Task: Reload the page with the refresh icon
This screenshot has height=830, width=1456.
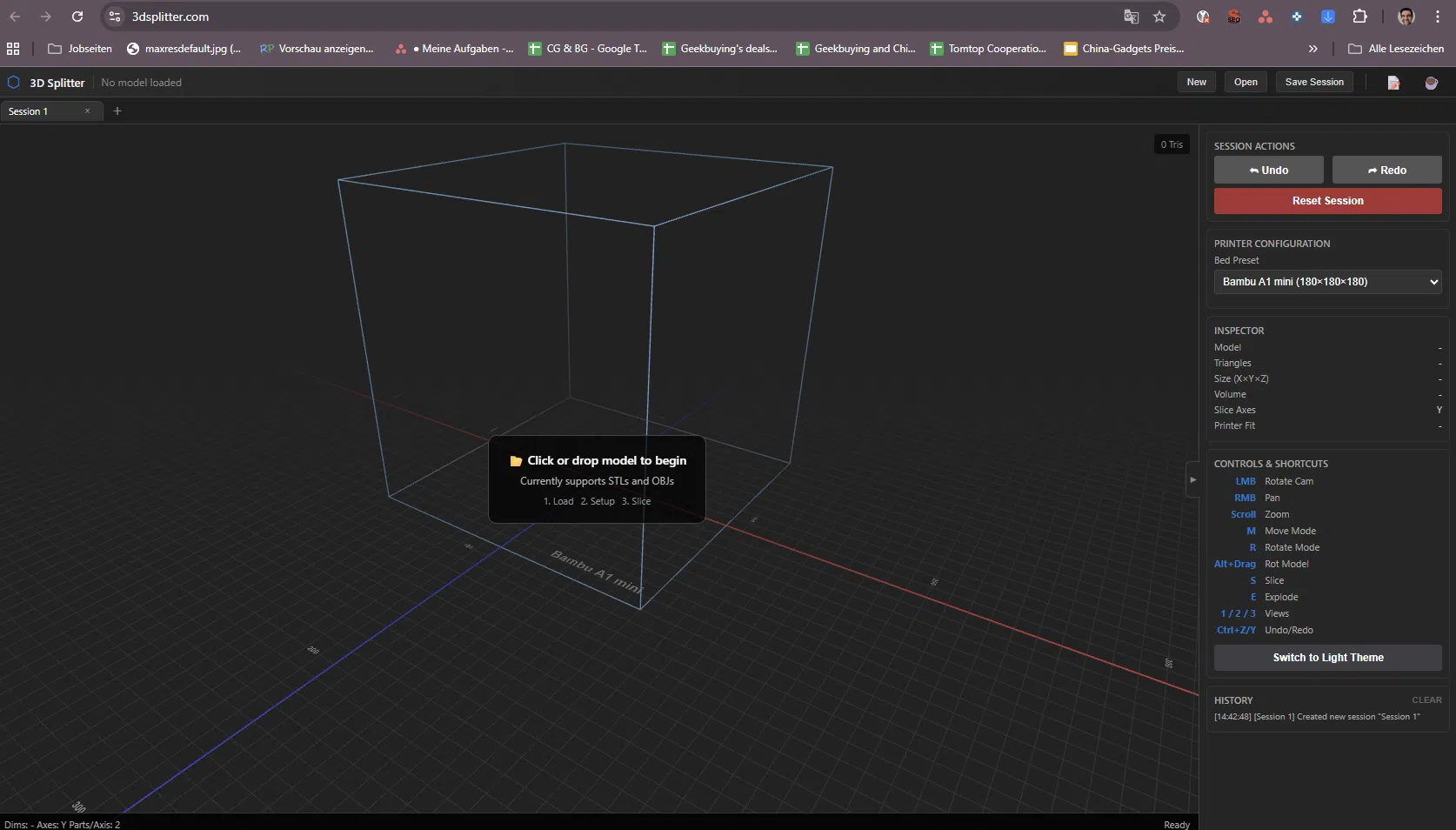Action: pos(77,17)
